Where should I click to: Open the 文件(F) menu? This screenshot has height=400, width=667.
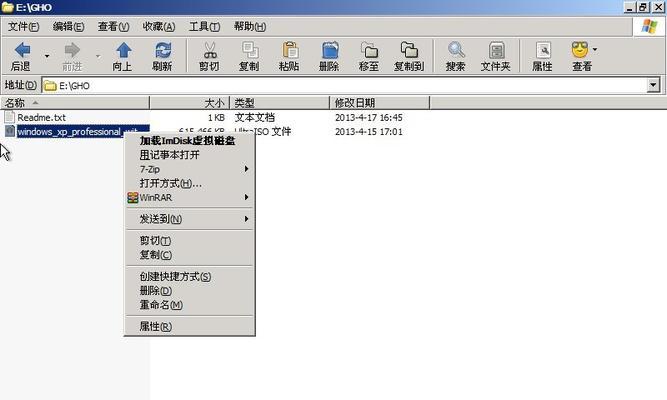tap(23, 27)
